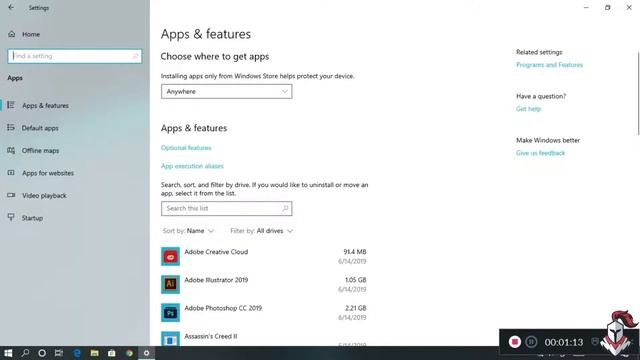
Task: Stop the screen recording
Action: [x=515, y=342]
